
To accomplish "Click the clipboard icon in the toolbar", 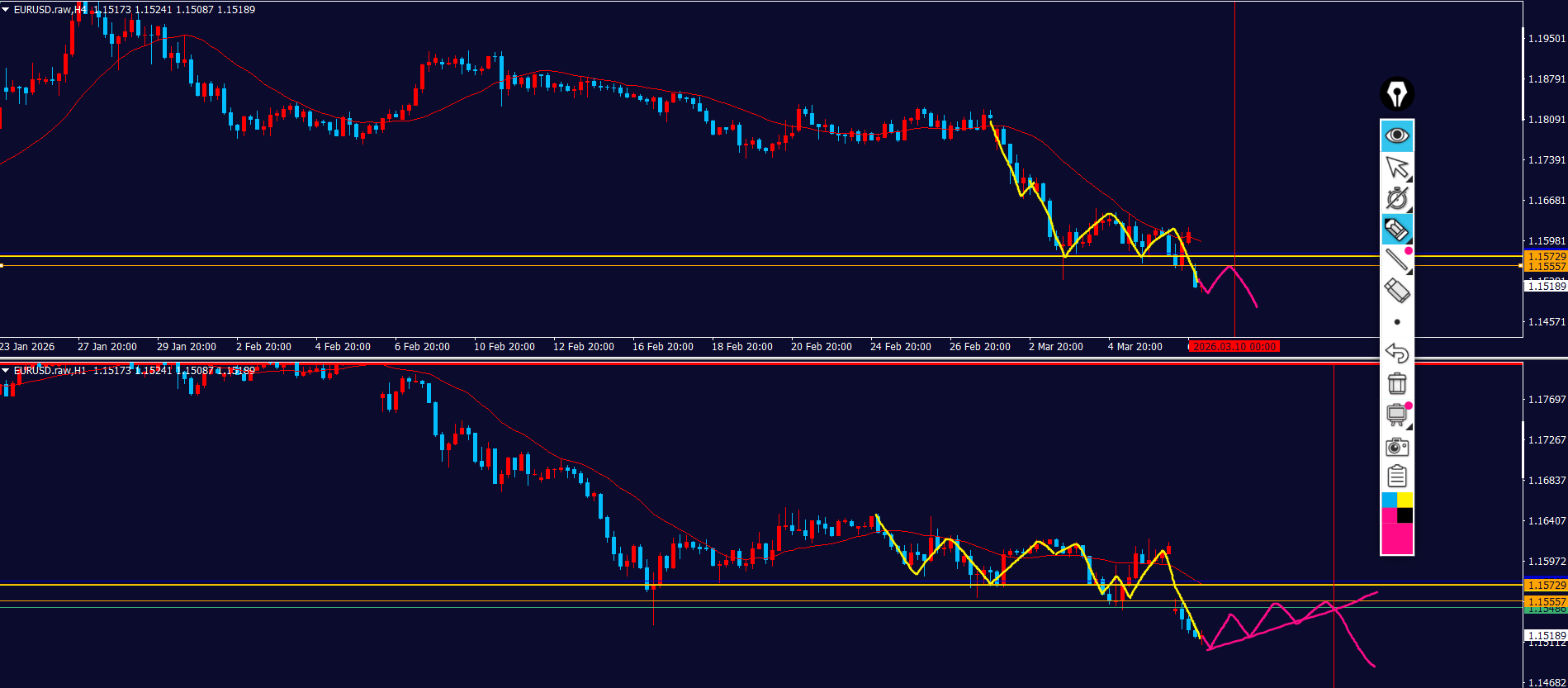I will coord(1396,477).
